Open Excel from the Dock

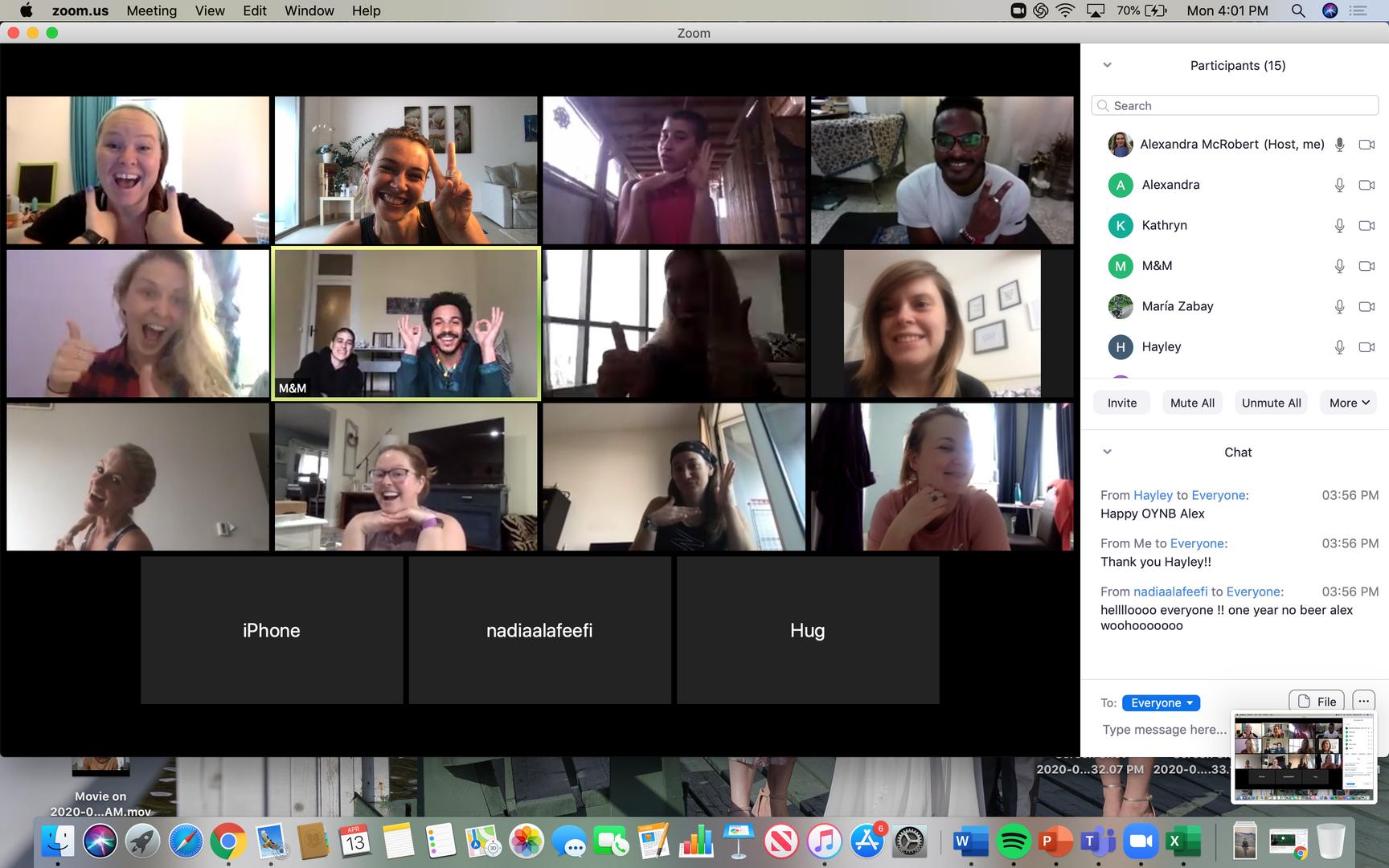pos(1183,841)
